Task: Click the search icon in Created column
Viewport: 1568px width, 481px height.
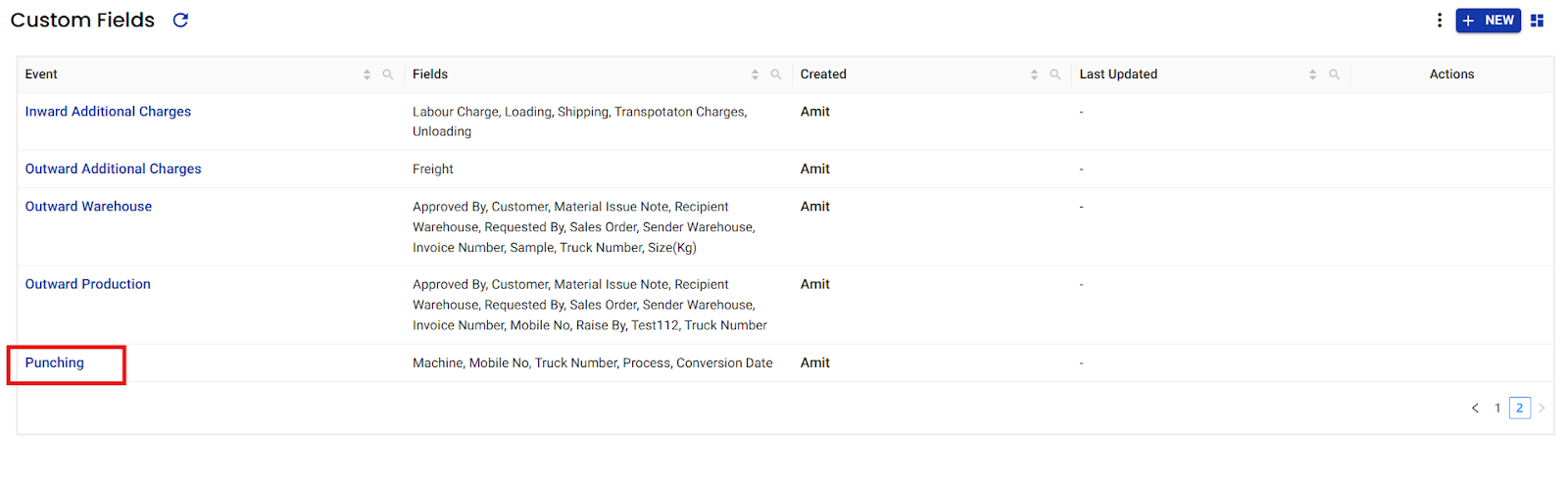Action: [1055, 74]
